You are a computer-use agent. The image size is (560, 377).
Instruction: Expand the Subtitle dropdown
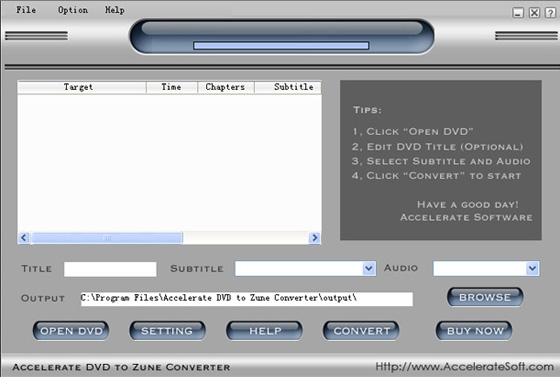click(369, 268)
